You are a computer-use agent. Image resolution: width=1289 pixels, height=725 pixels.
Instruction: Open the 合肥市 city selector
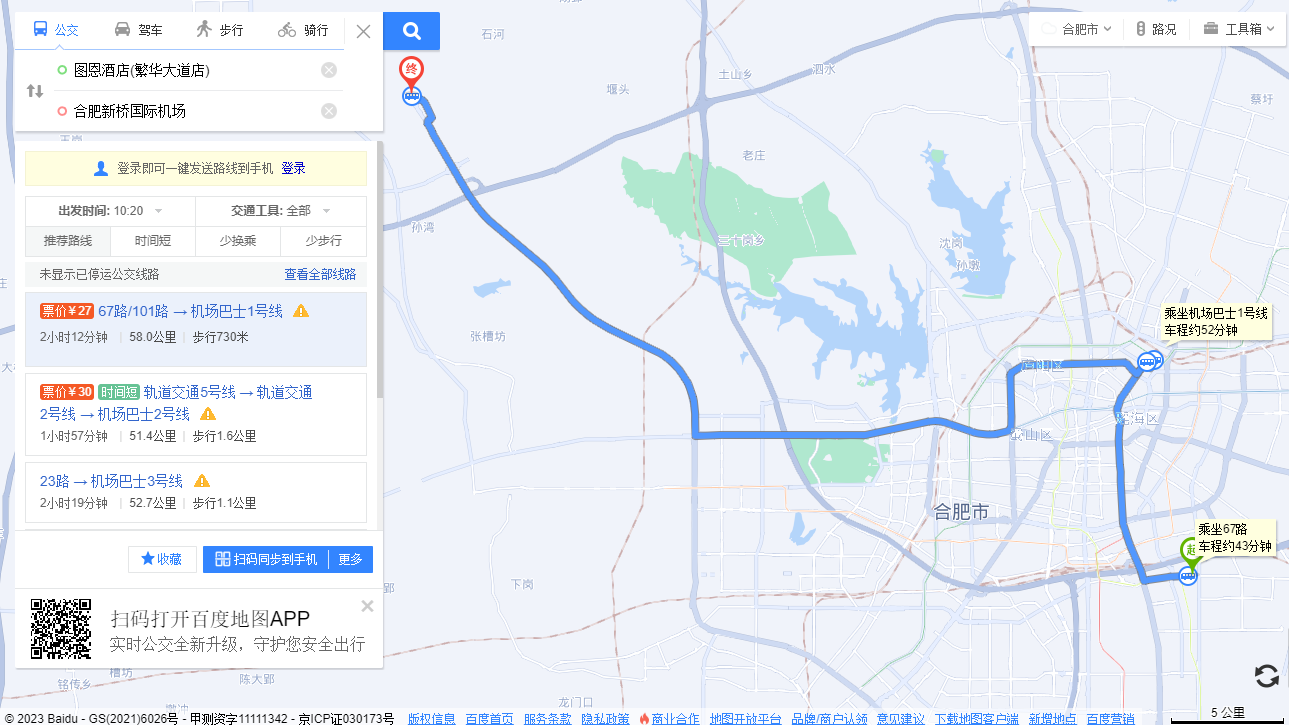1078,29
